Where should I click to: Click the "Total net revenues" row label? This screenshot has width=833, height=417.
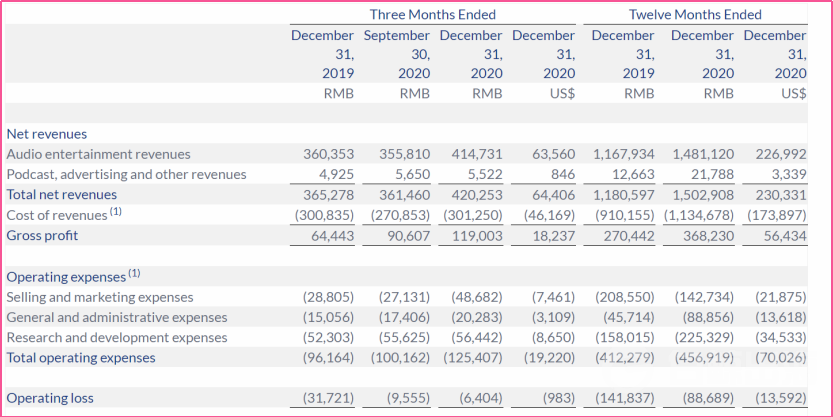[61, 195]
